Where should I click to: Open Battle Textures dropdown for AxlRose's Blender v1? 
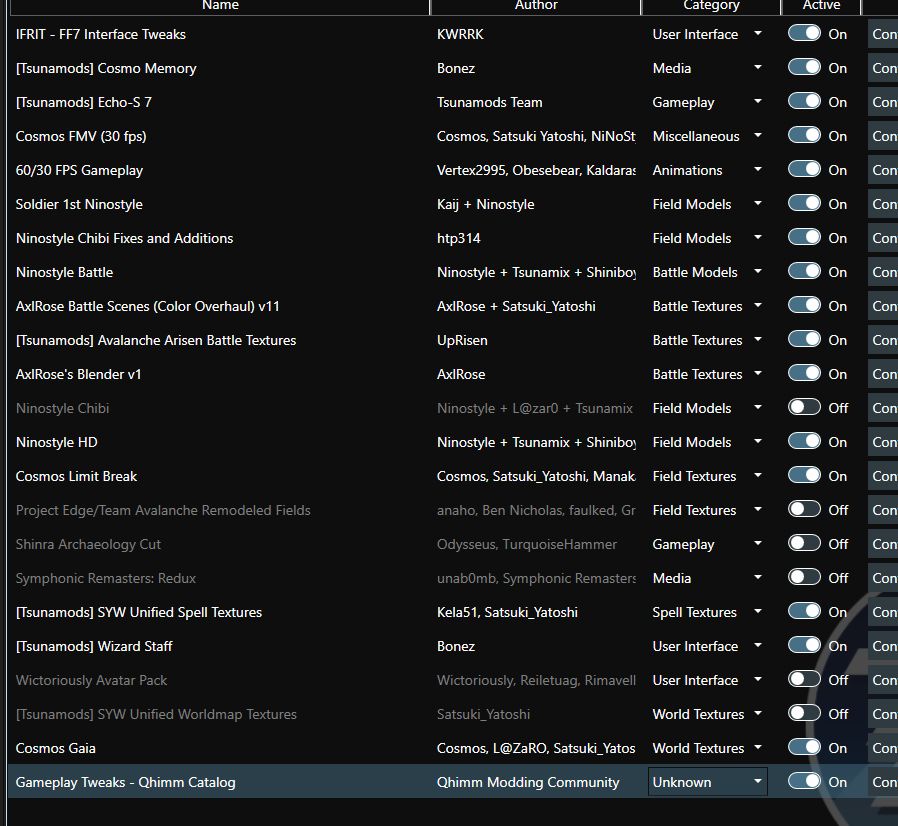707,374
